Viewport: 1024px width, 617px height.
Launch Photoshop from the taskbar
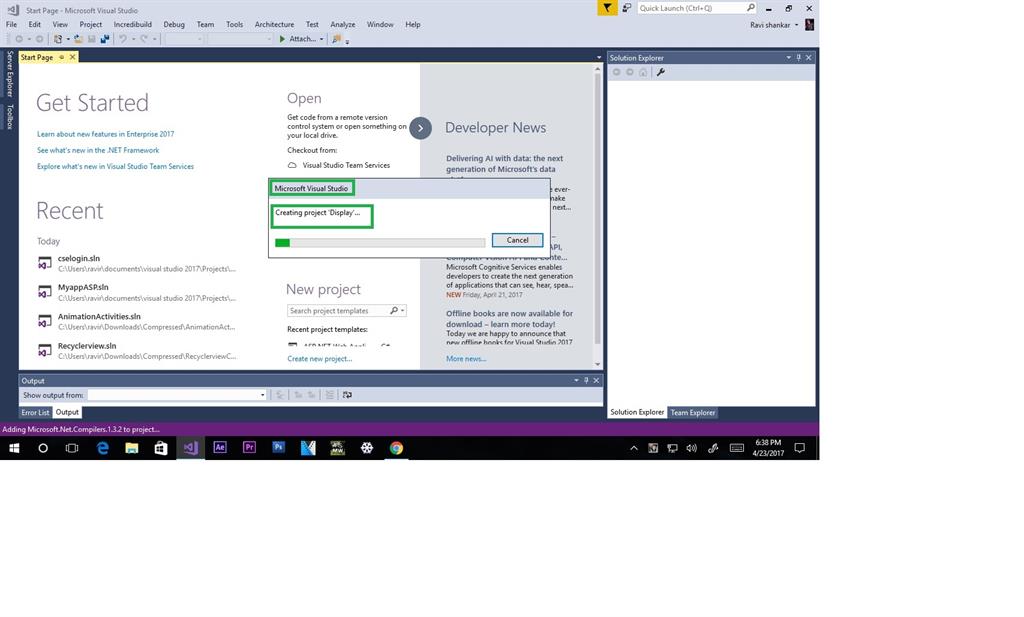[279, 448]
